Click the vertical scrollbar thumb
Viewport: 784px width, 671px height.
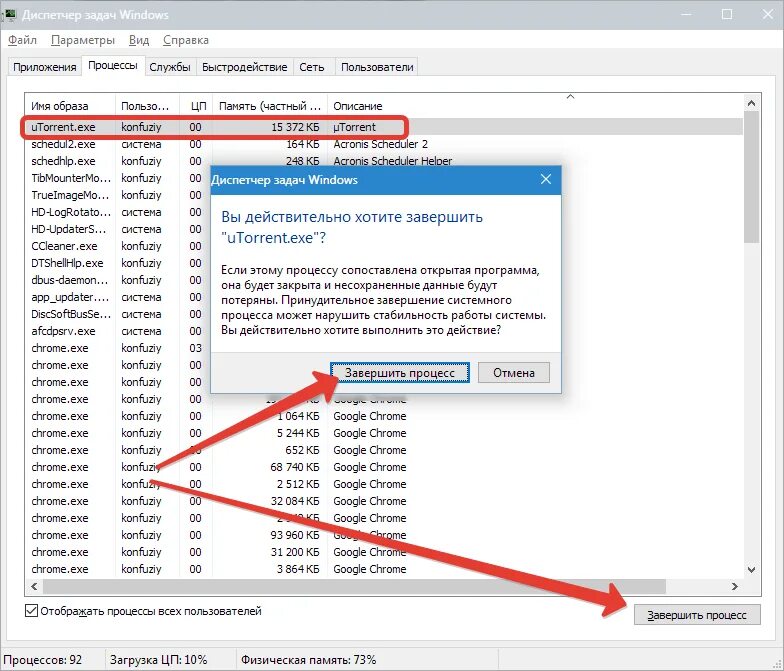click(752, 178)
